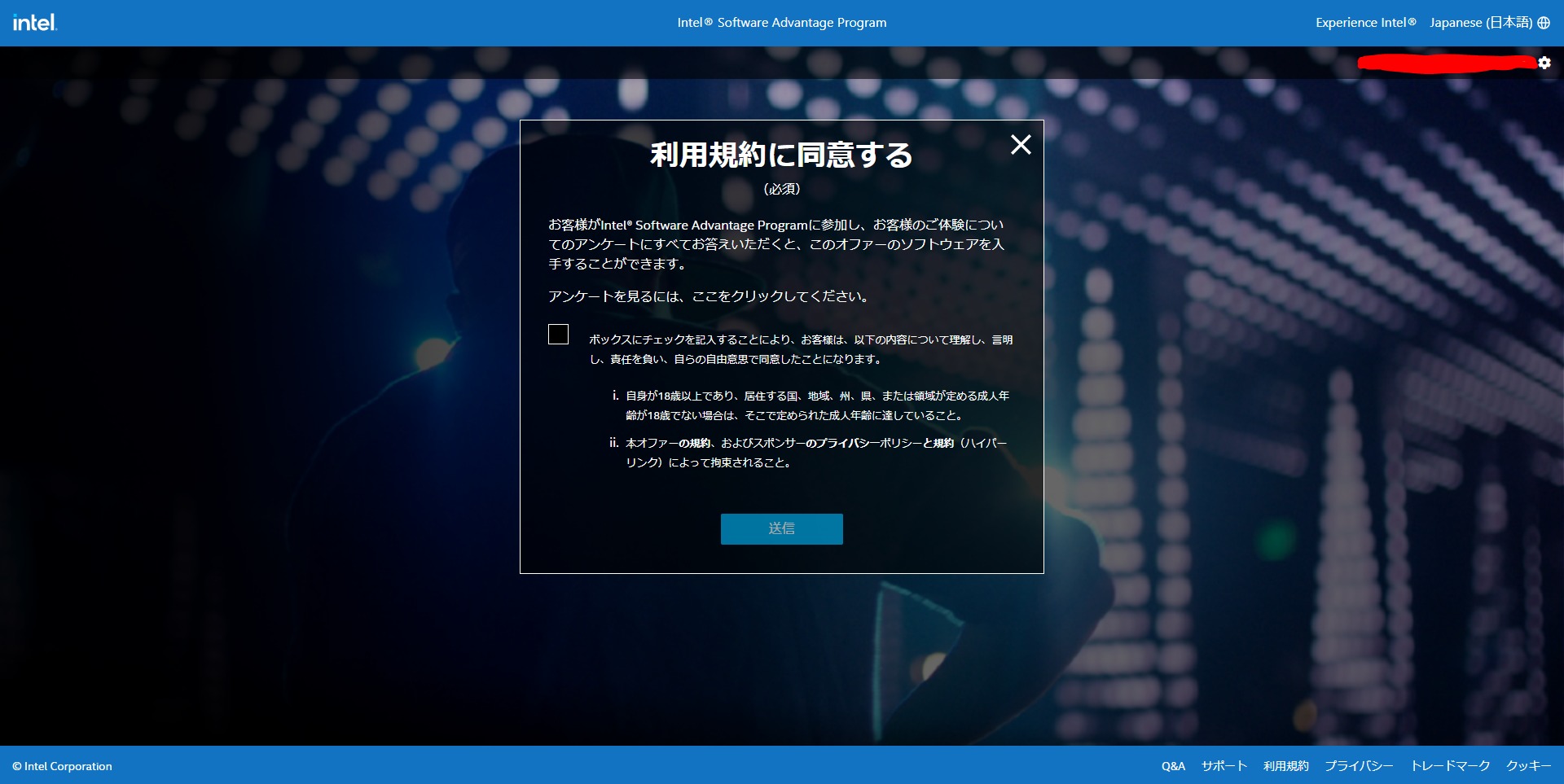Open offer terms link の規約

[695, 443]
